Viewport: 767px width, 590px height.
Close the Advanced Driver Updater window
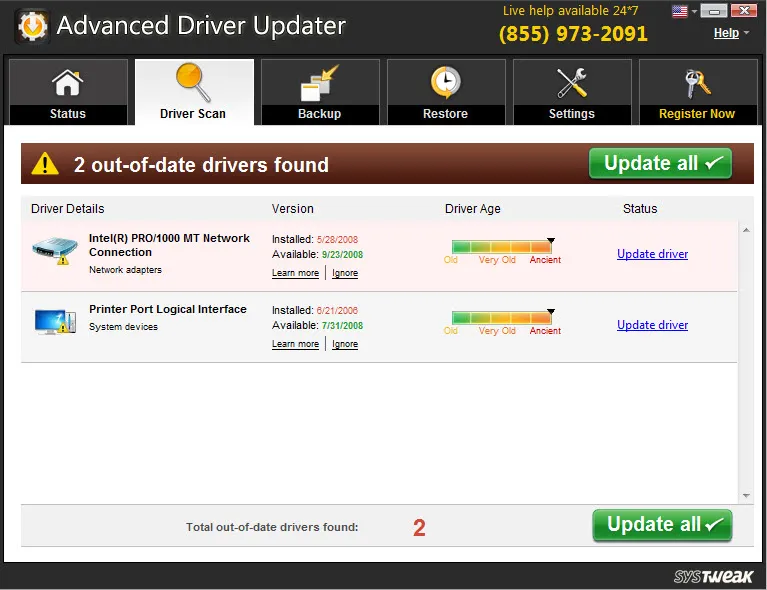pos(744,10)
